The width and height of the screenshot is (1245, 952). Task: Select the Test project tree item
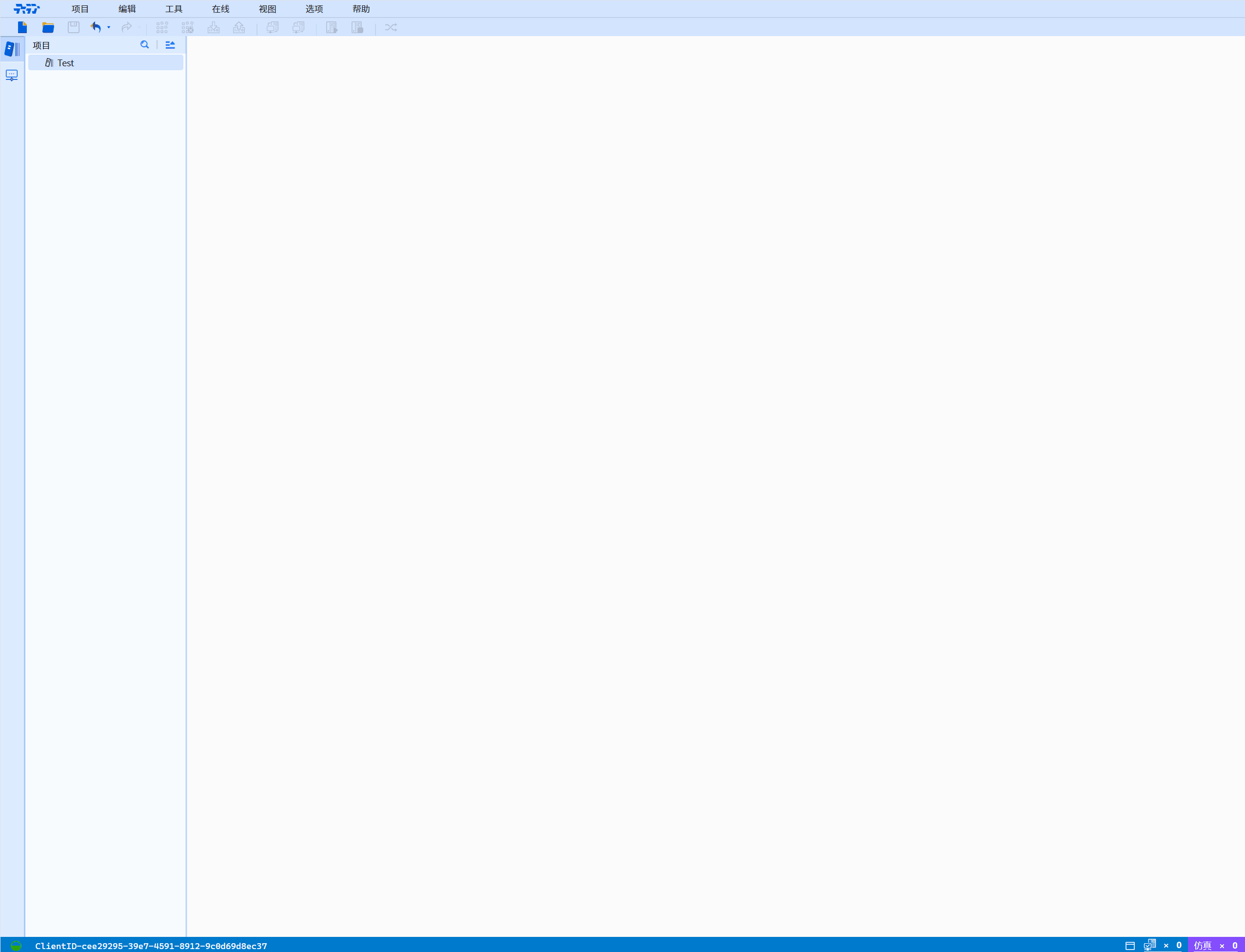66,63
